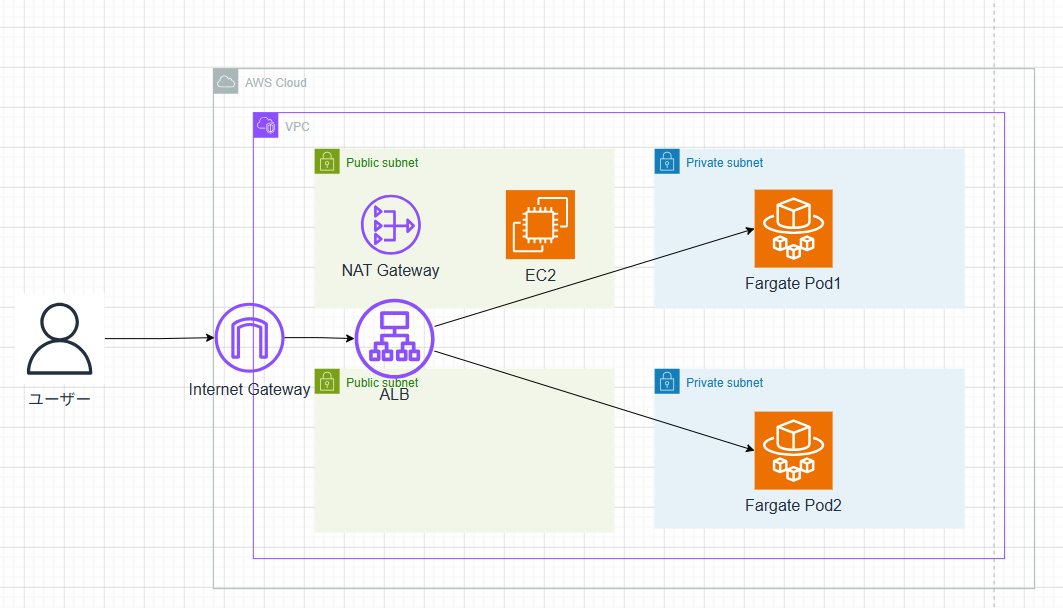This screenshot has height=608, width=1063.
Task: Click the Internet Gateway icon
Action: [x=249, y=338]
